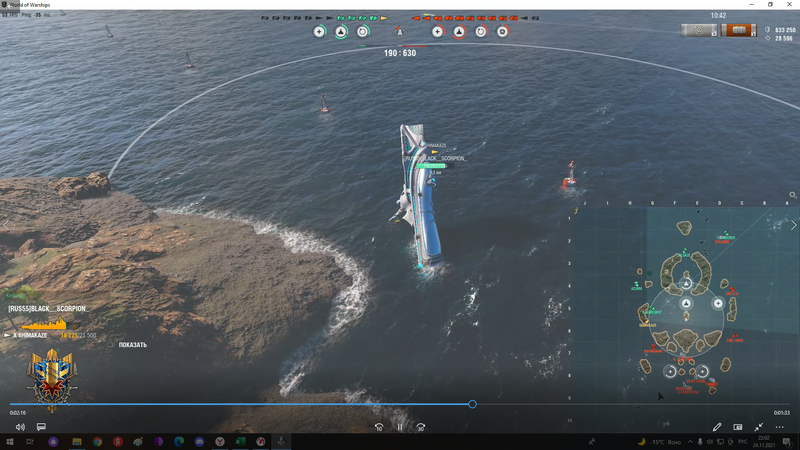Skip back 10 seconds in the video

(x=379, y=427)
